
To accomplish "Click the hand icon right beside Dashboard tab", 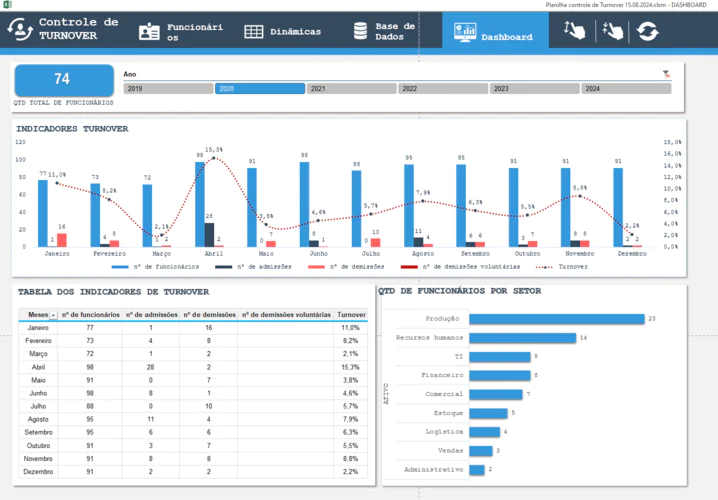I will [574, 32].
